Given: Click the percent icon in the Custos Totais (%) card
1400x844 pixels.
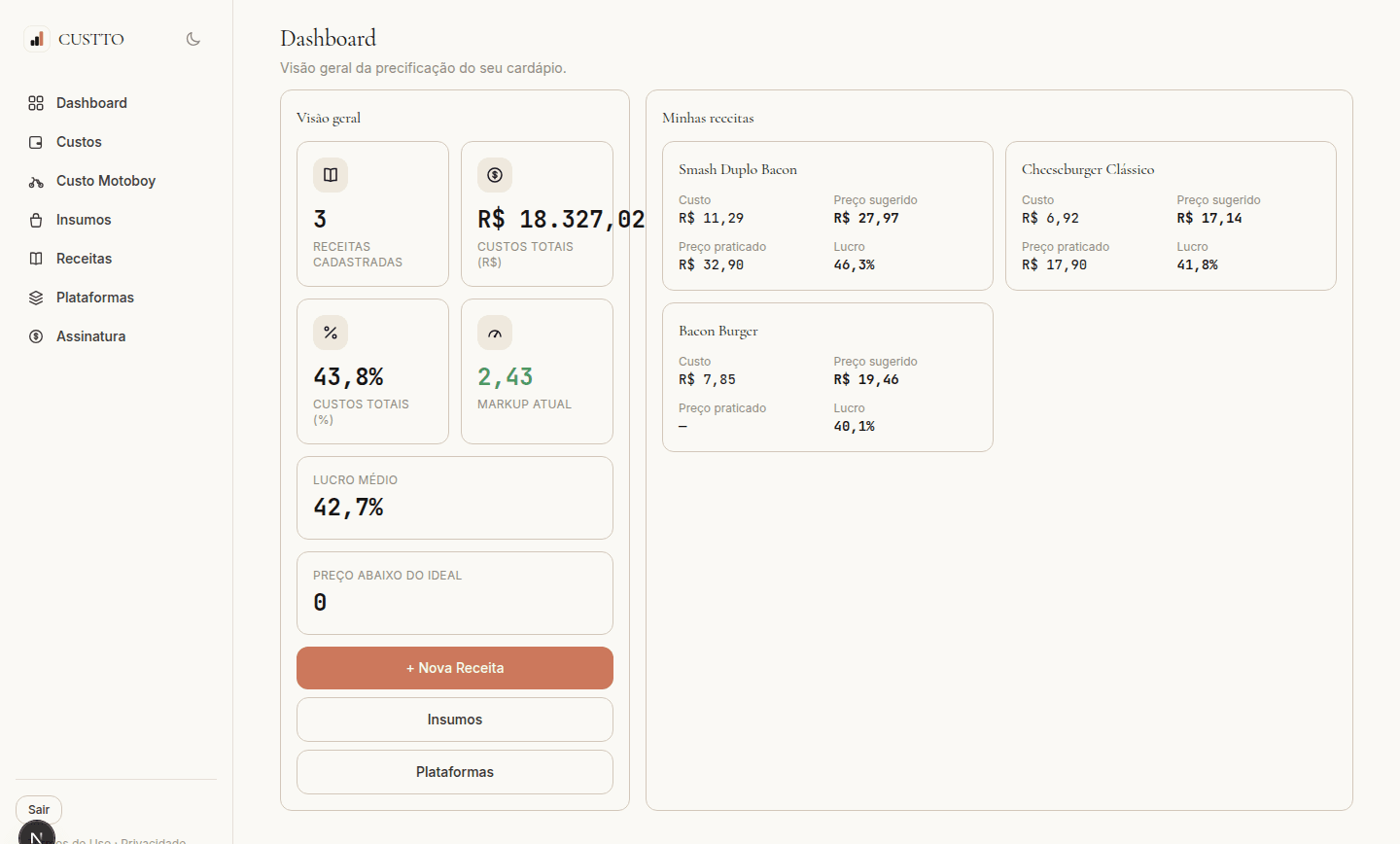Looking at the screenshot, I should click(331, 333).
